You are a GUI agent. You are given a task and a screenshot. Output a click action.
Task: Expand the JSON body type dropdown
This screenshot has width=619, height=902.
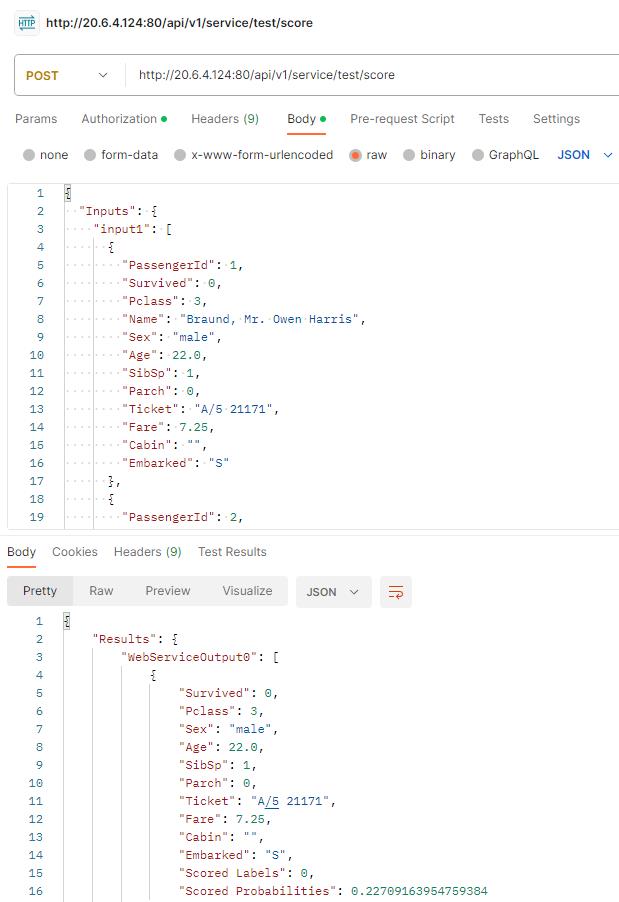pyautogui.click(x=585, y=155)
